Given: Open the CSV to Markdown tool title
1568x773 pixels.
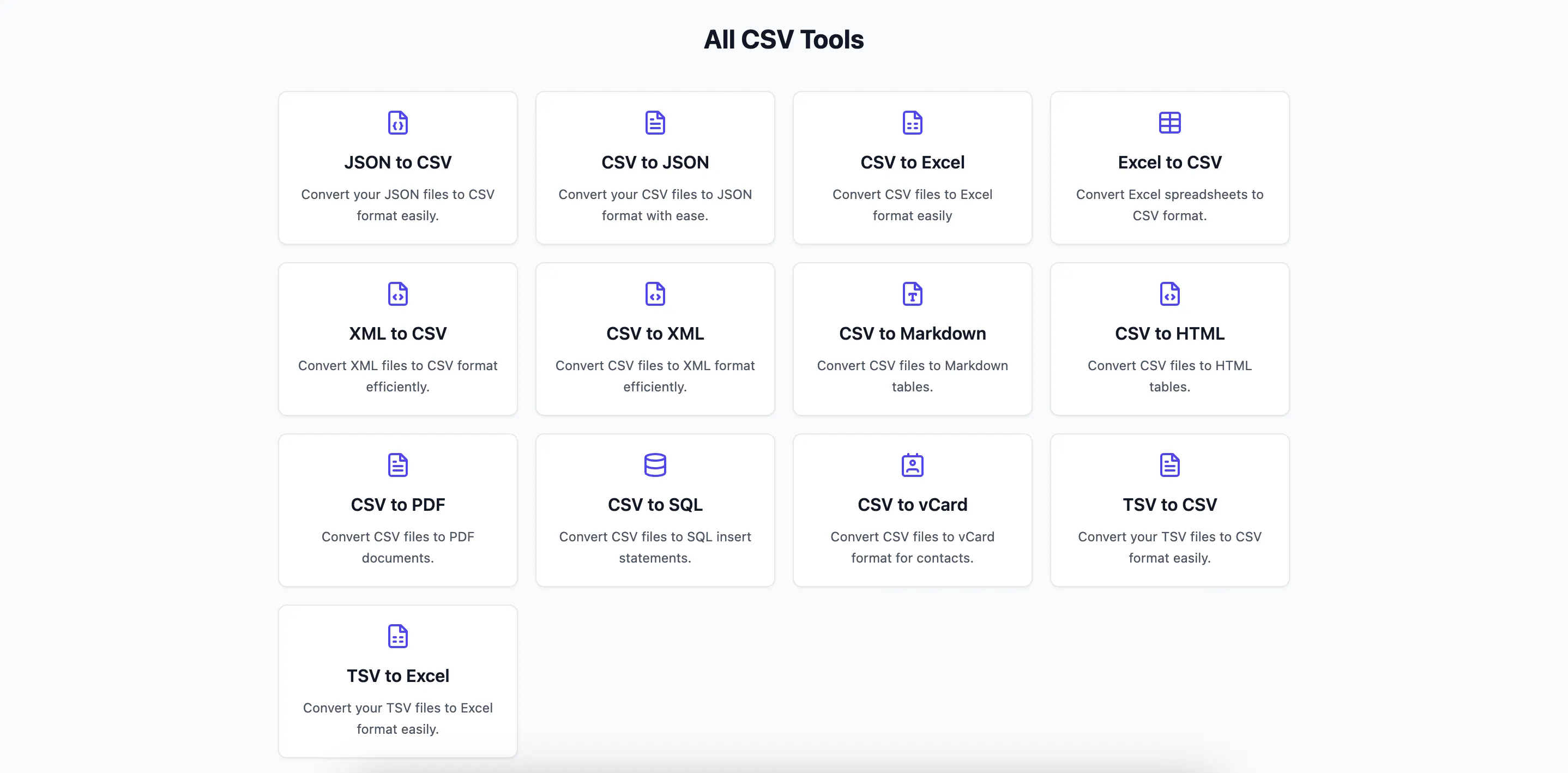Looking at the screenshot, I should coord(913,334).
